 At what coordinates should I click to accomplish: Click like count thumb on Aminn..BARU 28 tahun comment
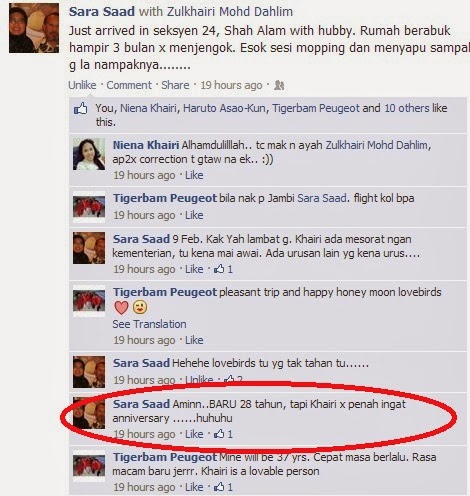click(219, 434)
